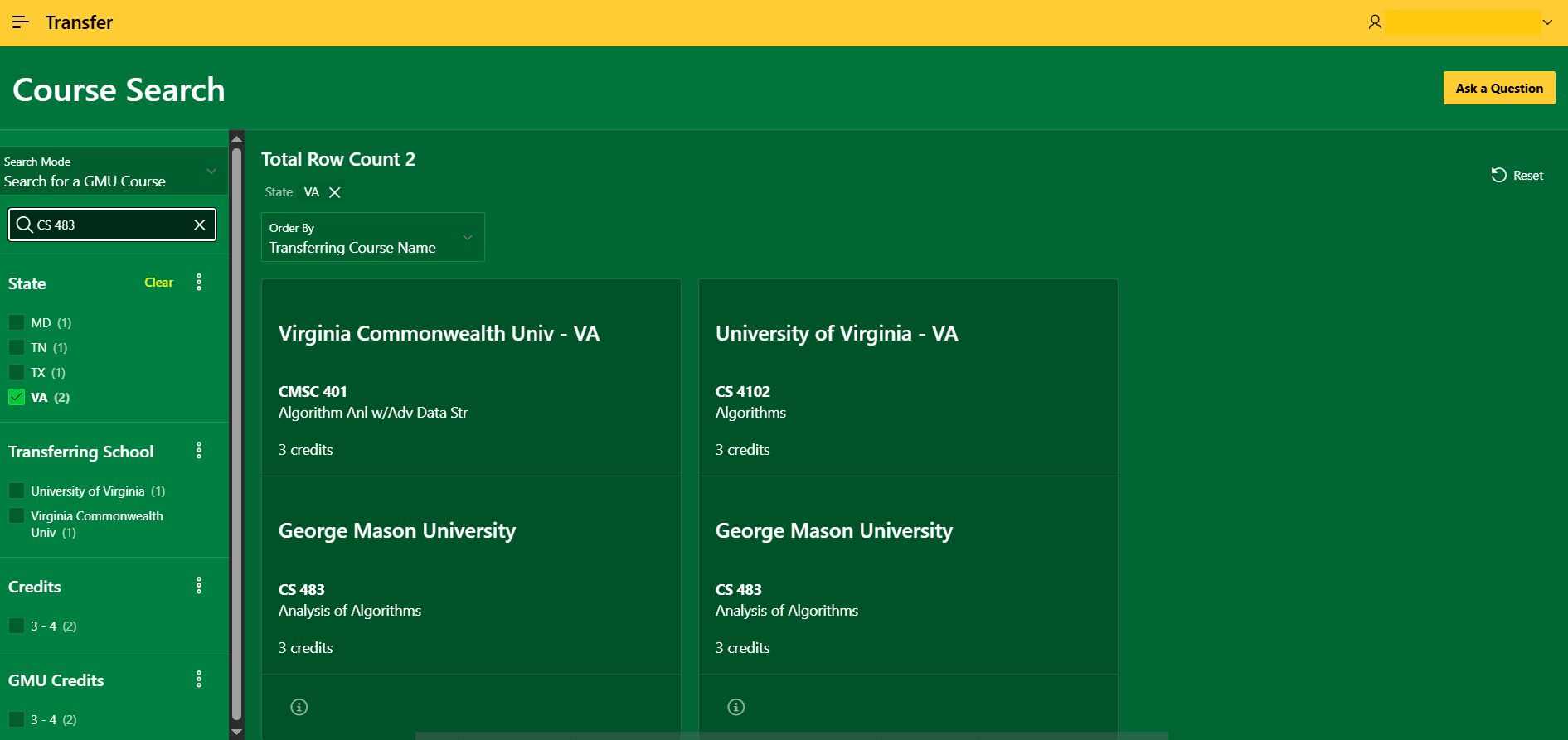Uncheck the VA state checkbox
The image size is (1568, 740).
coord(17,397)
